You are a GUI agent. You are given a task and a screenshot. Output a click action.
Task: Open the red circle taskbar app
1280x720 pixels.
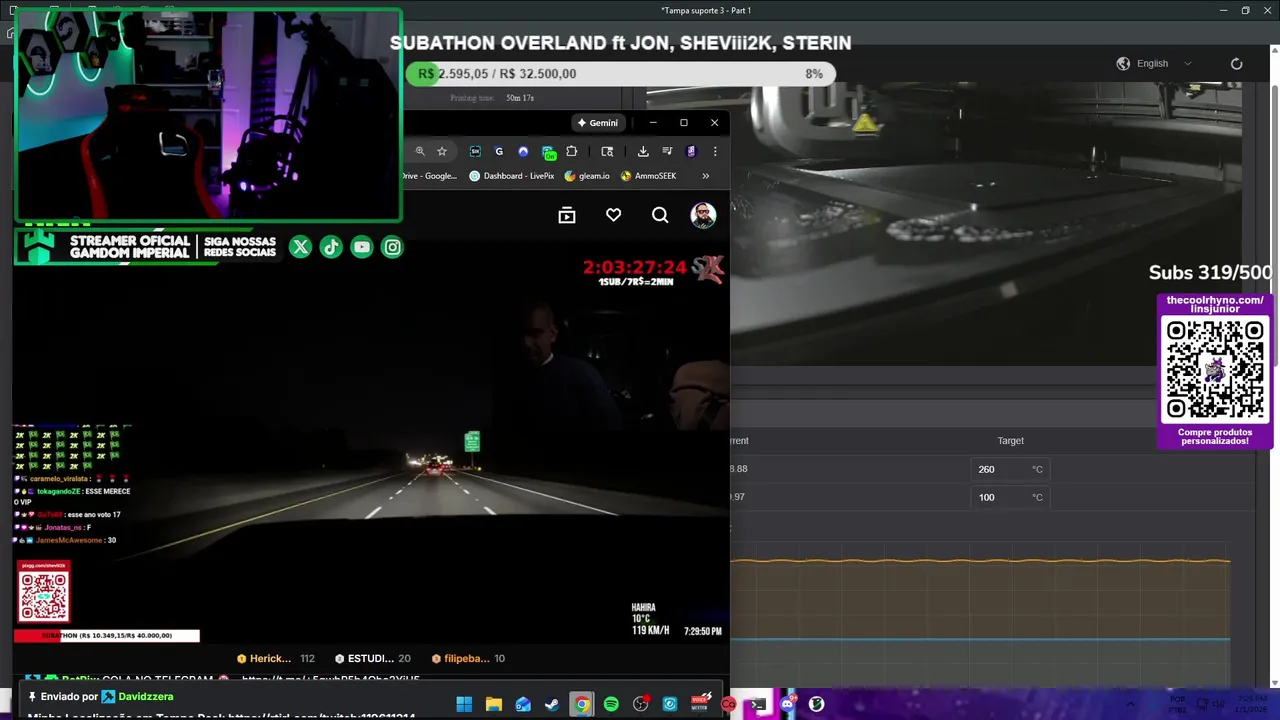pos(729,704)
